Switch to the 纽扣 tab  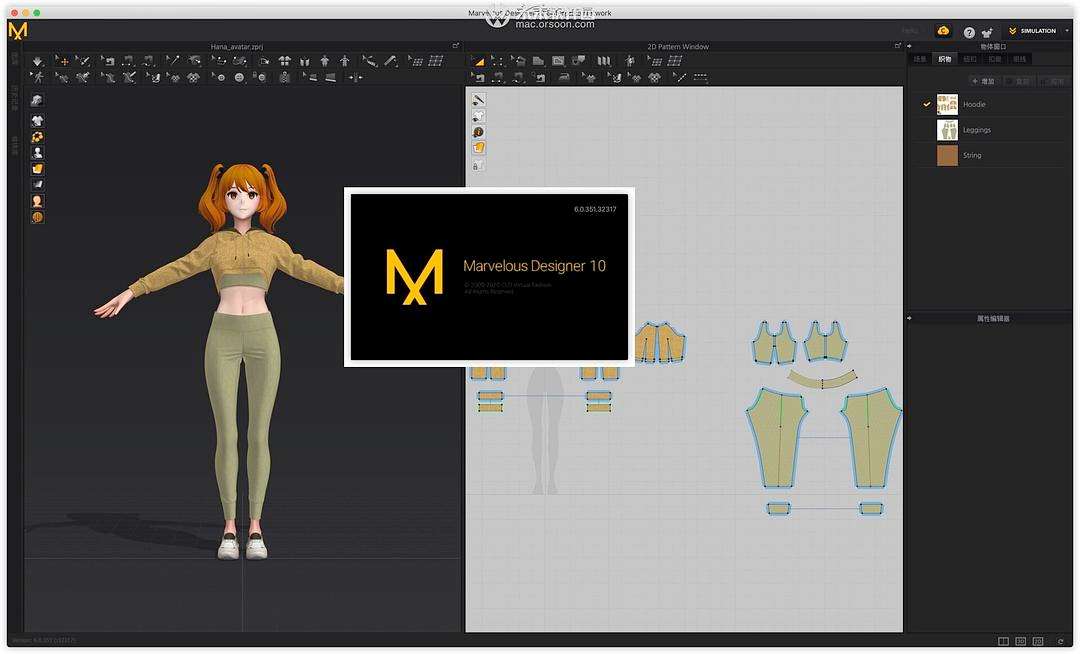click(970, 59)
